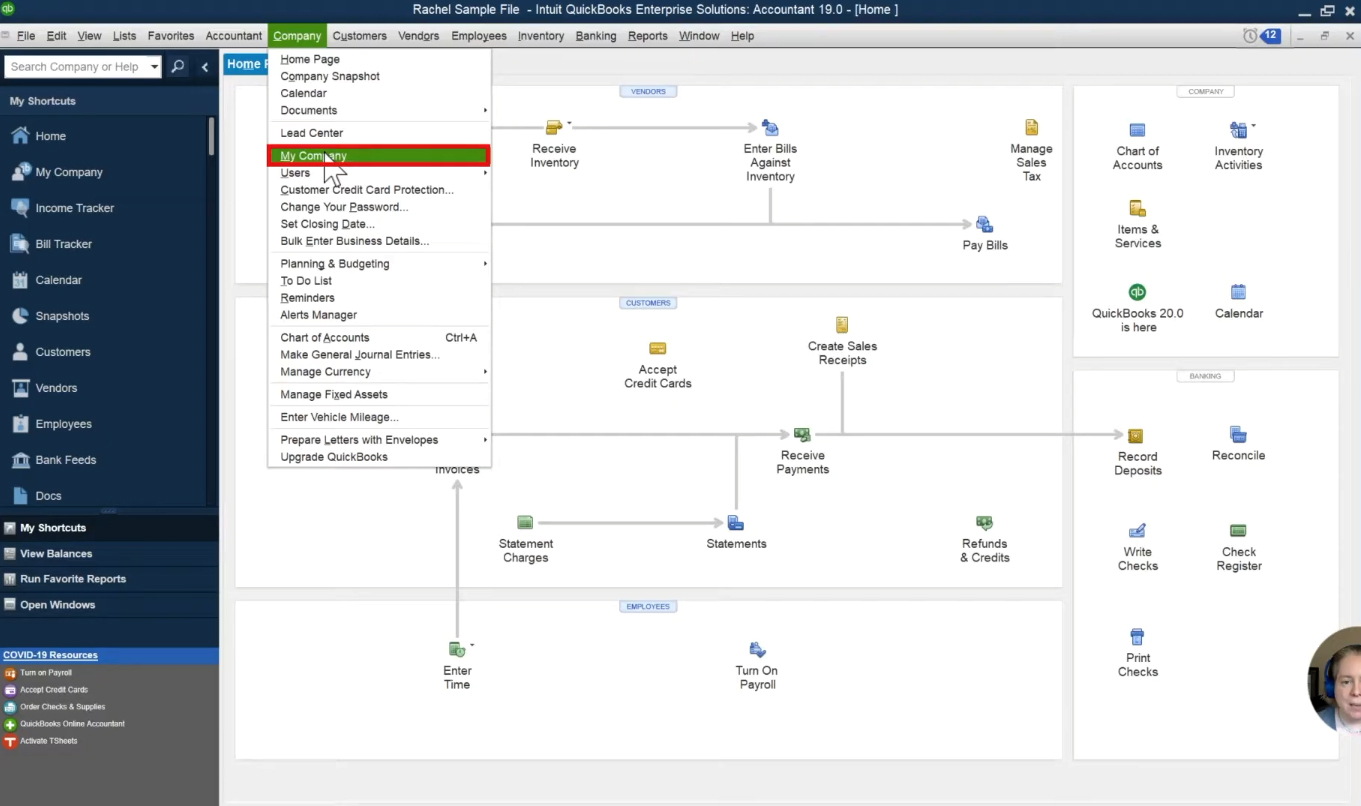Click the Statements icon
1361x806 pixels.
(x=736, y=522)
